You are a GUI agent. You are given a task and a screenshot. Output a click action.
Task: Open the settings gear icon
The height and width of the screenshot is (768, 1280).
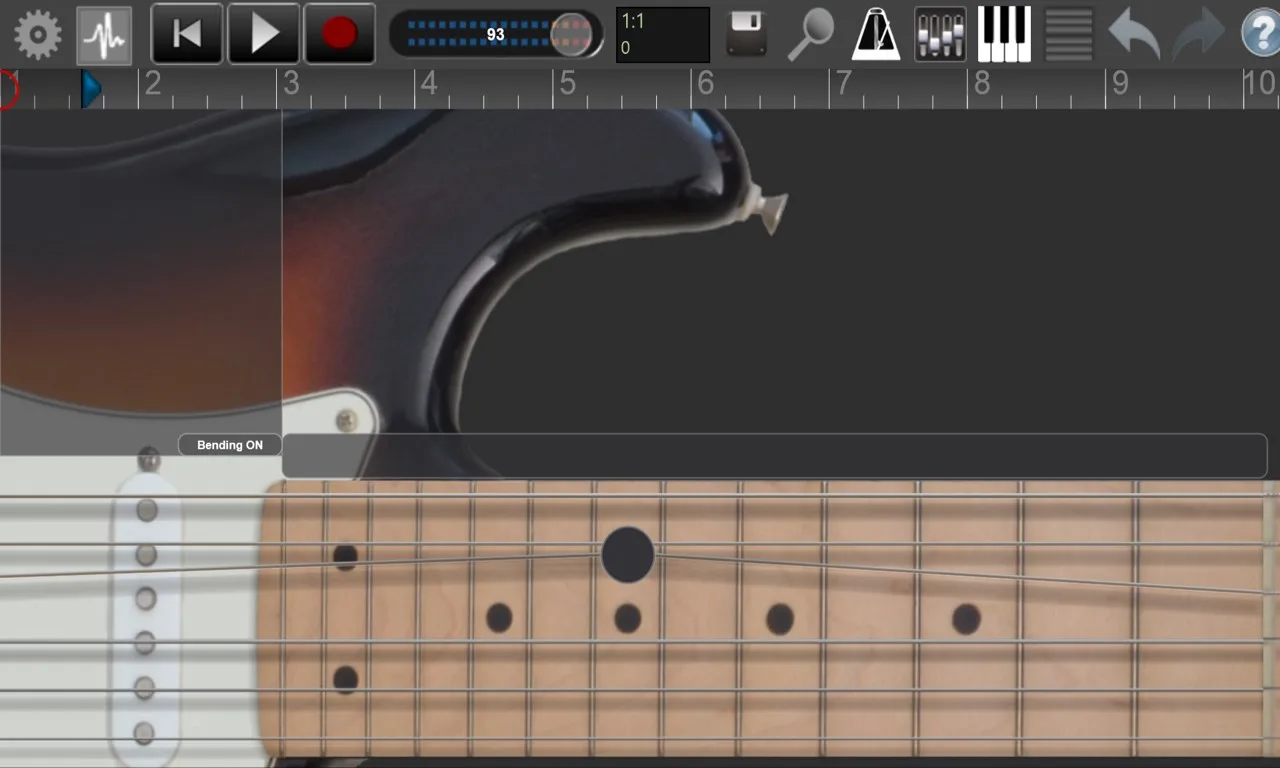coord(38,35)
